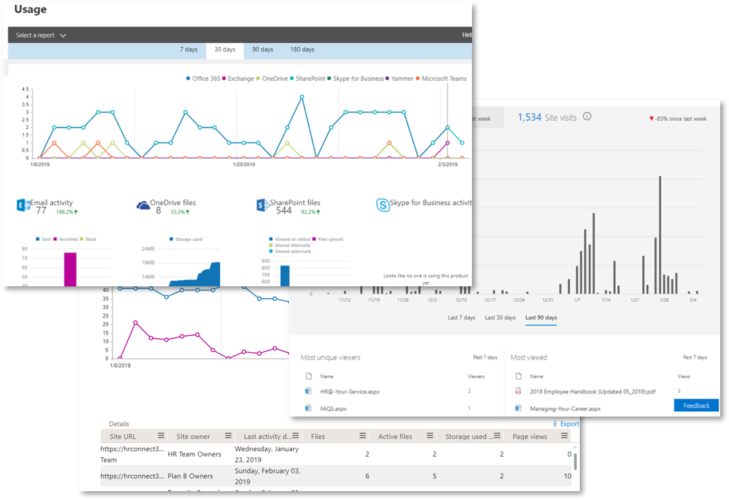Click the PDF icon beside Employee Handbook
This screenshot has height=500, width=729.
(x=518, y=391)
